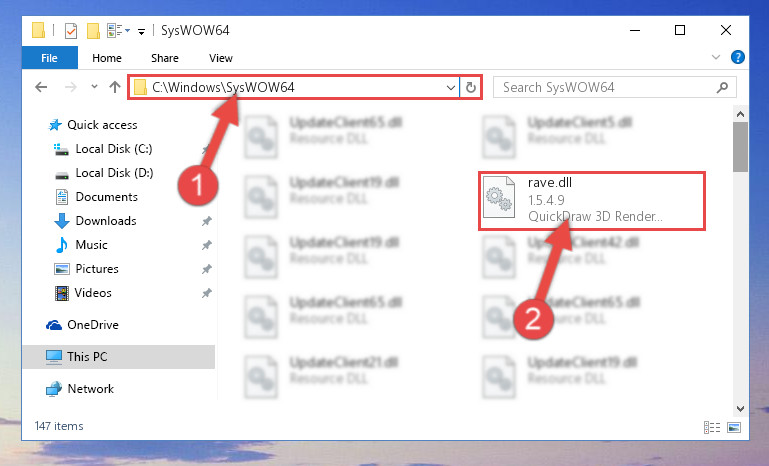Click the New folder quick access icon
Screen dimensions: 769x466
(93, 30)
